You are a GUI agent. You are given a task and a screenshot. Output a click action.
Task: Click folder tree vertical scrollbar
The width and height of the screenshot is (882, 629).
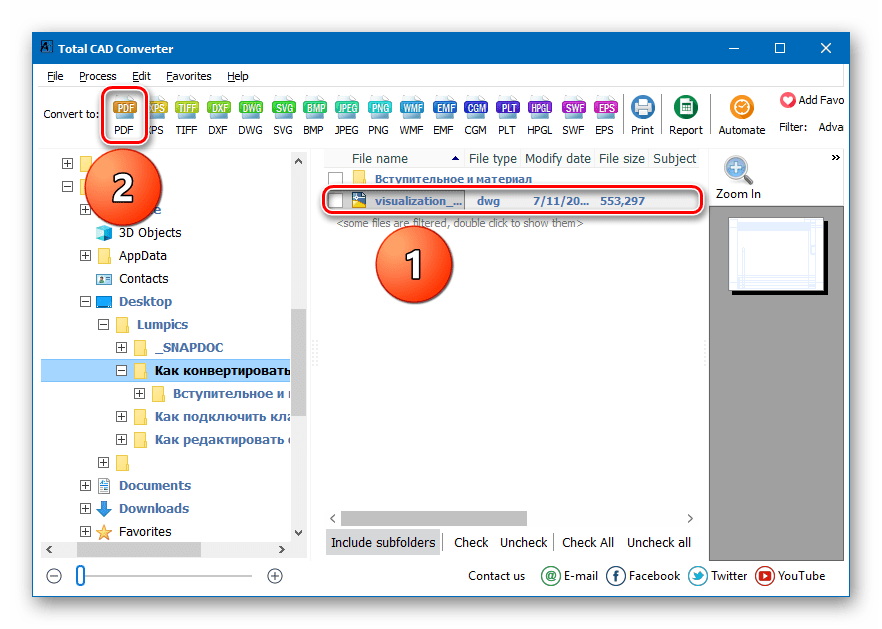pyautogui.click(x=299, y=362)
